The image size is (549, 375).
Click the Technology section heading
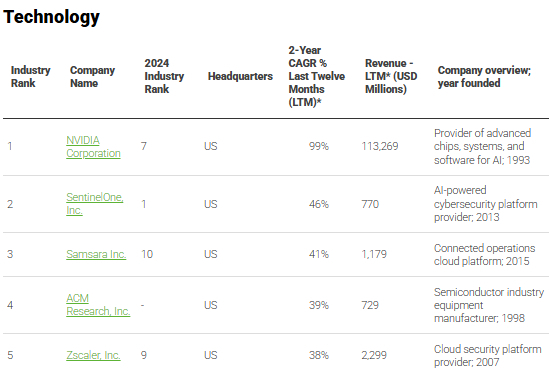51,17
